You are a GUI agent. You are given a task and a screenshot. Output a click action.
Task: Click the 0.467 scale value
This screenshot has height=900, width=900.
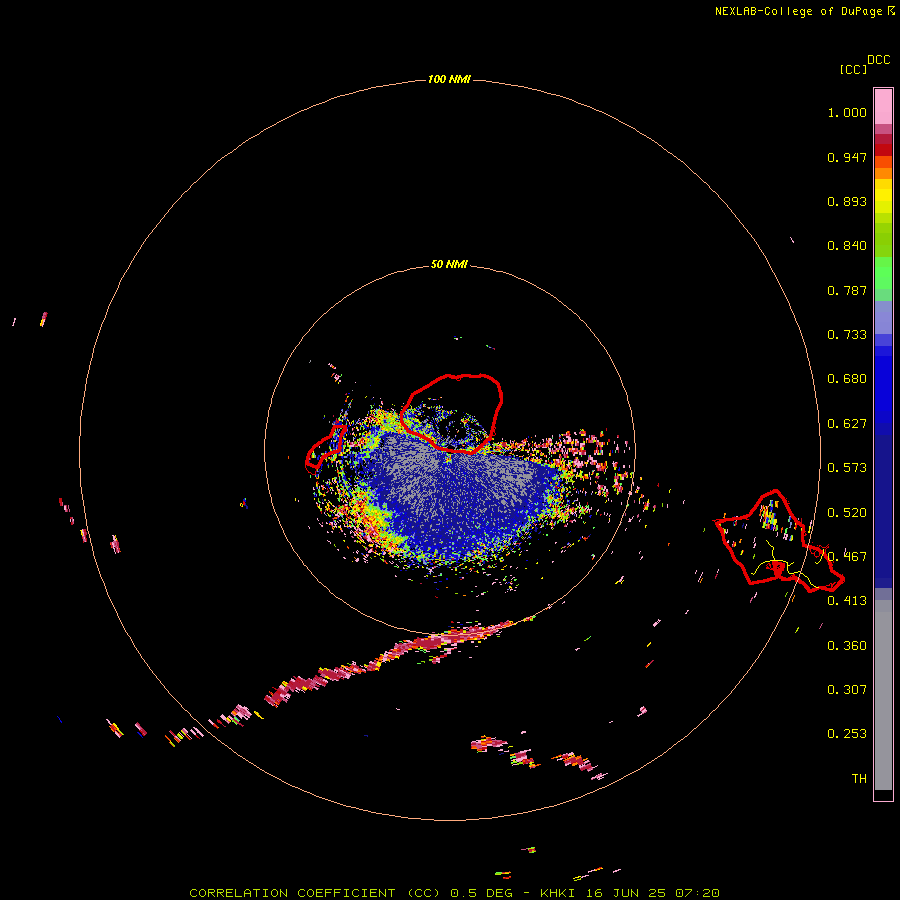(x=847, y=557)
